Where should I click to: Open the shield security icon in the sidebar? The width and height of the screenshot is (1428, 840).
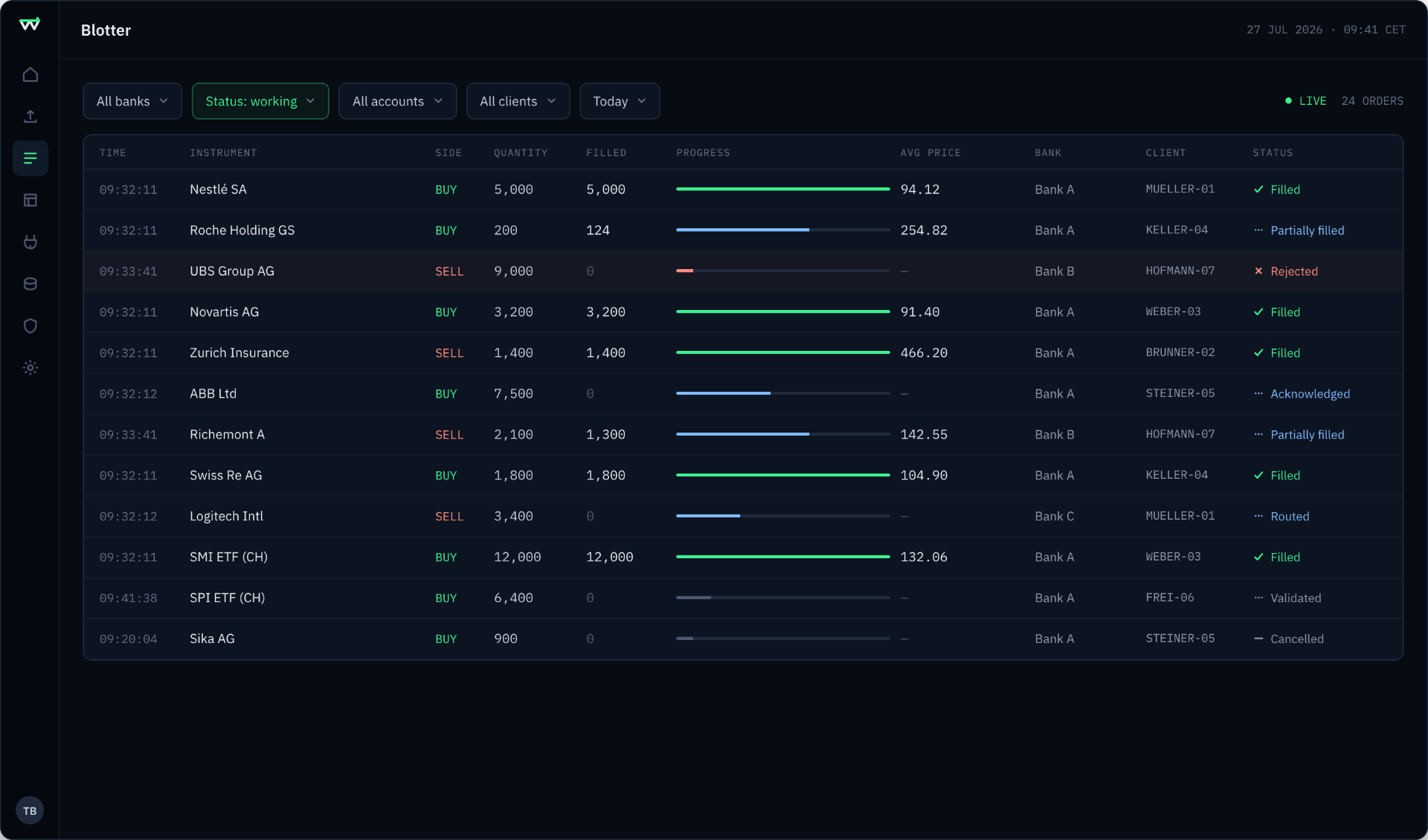tap(30, 326)
